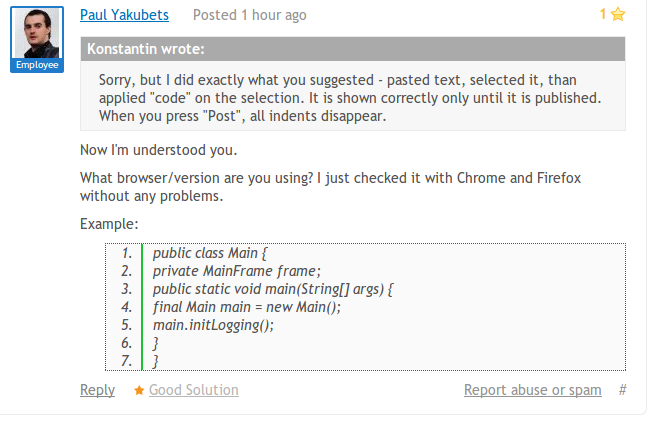Image resolution: width=659 pixels, height=425 pixels.
Task: Click the permalink hash symbol
Action: click(x=623, y=390)
